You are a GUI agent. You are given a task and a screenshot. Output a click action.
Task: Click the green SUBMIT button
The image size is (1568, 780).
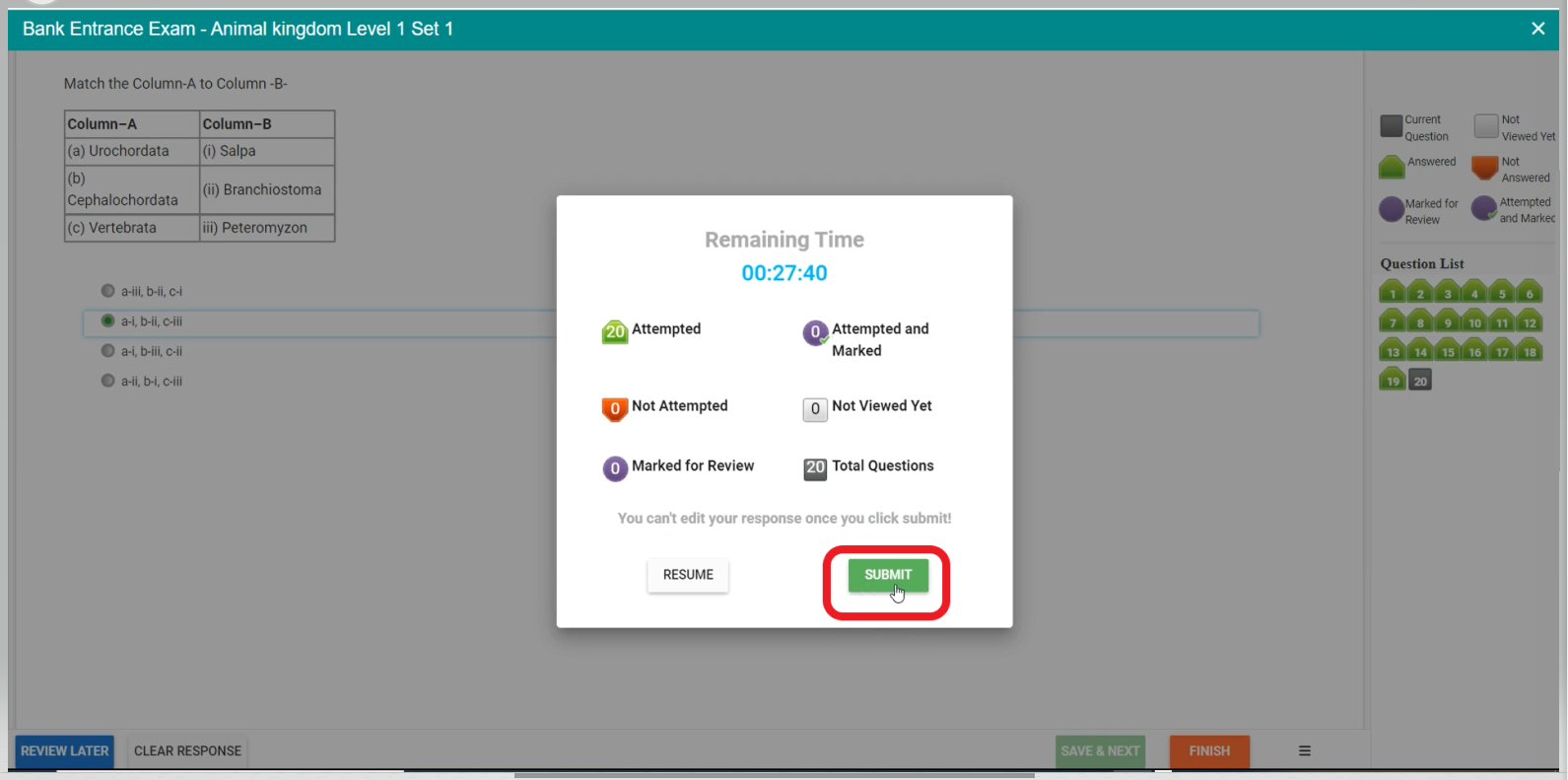coord(887,575)
